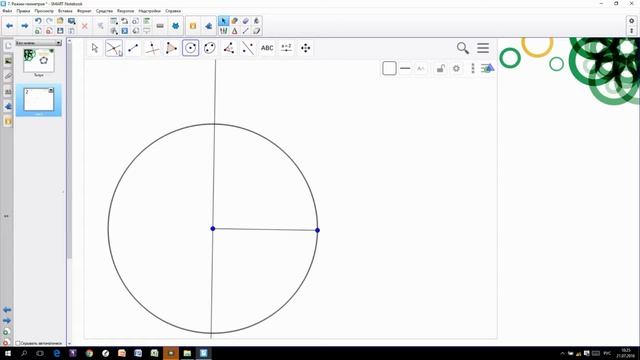Select the first page thumbnail
Screen dimensions: 640x360
[38, 60]
